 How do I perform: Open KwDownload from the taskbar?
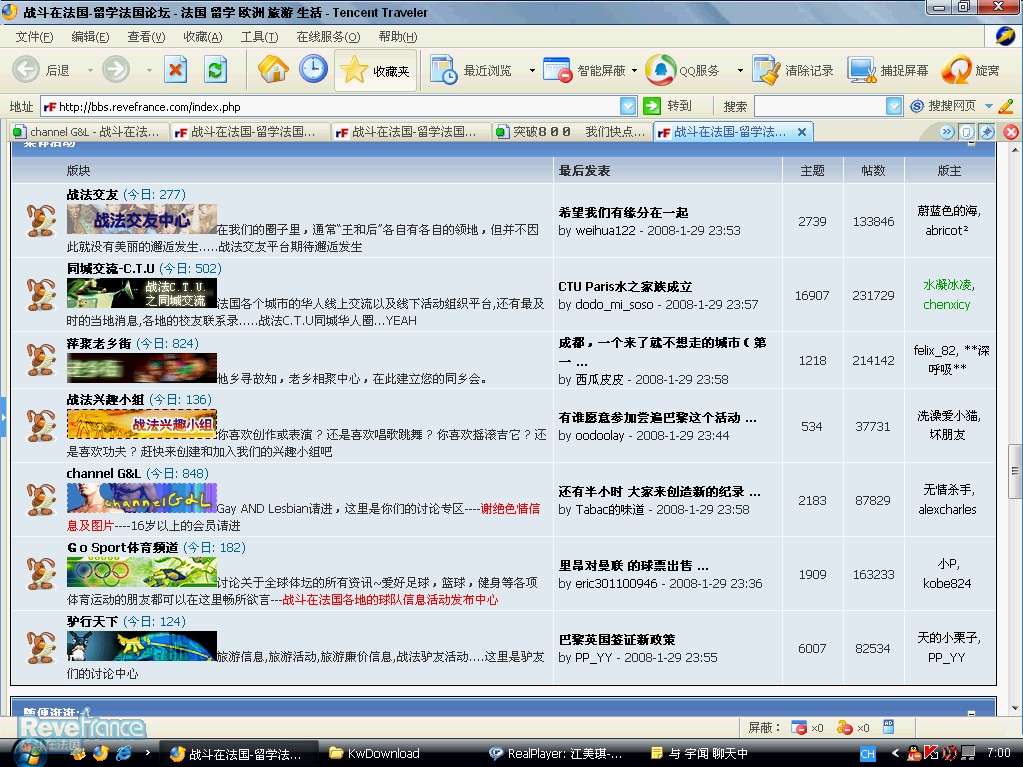click(x=374, y=753)
